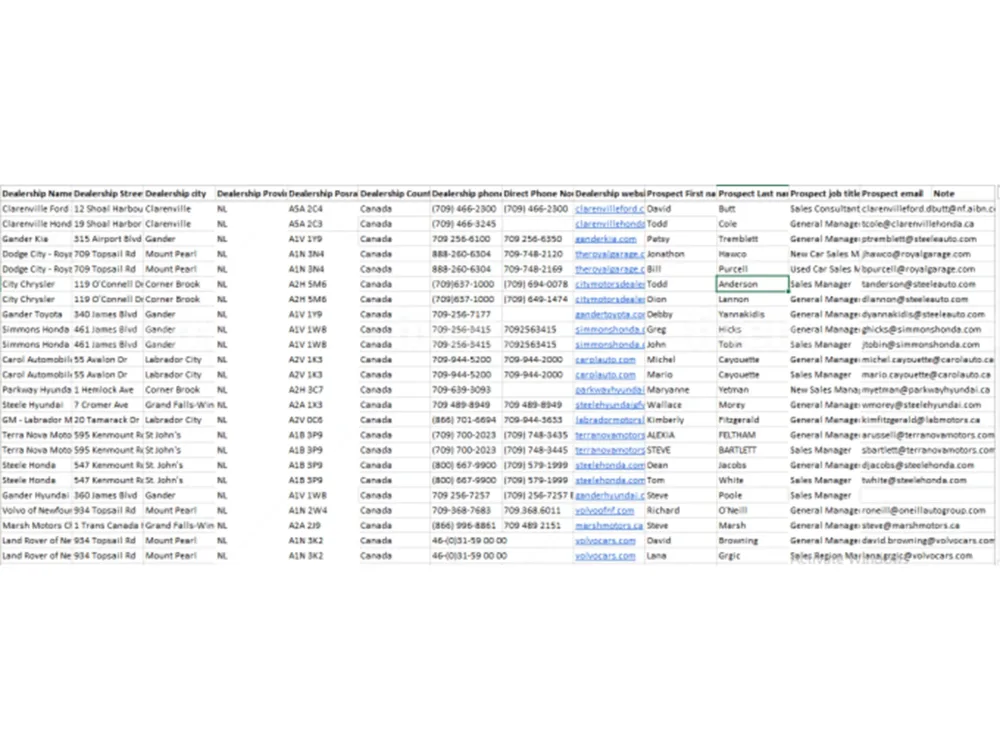Open the marshmotors.ca link
The image size is (1000, 750).
[x=608, y=526]
